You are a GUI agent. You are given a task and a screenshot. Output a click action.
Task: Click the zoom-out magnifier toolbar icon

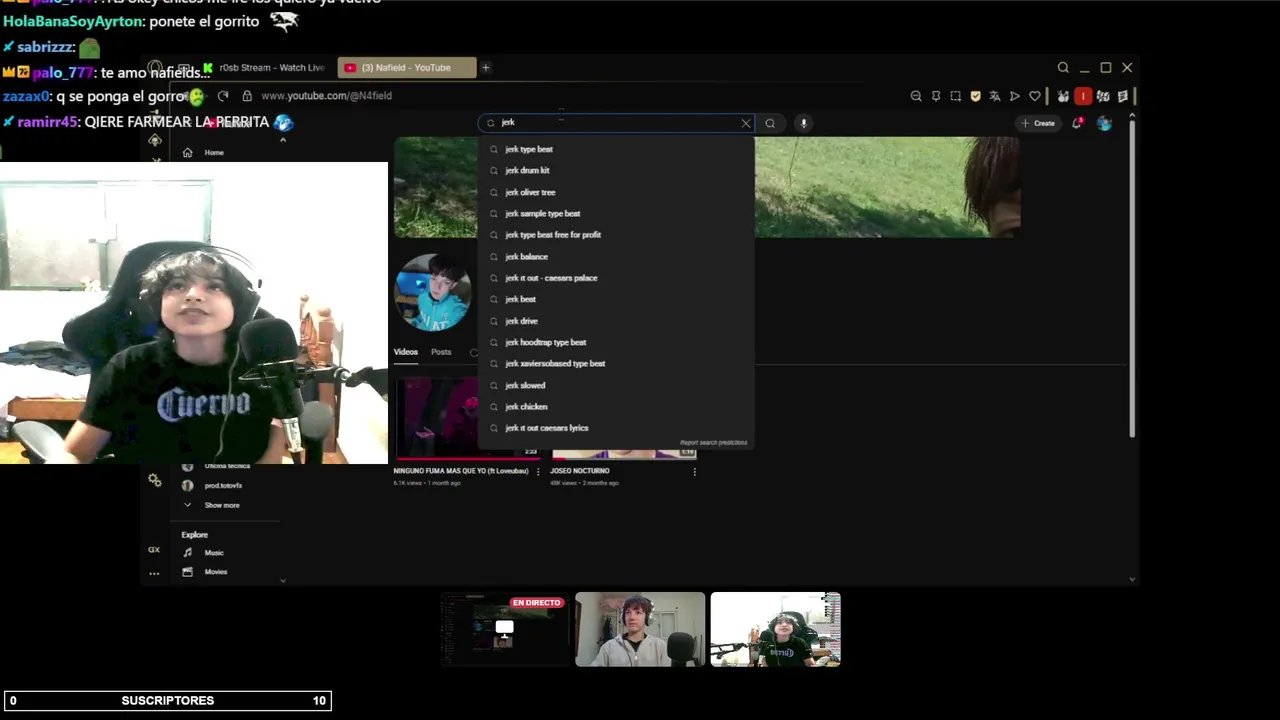coord(916,96)
